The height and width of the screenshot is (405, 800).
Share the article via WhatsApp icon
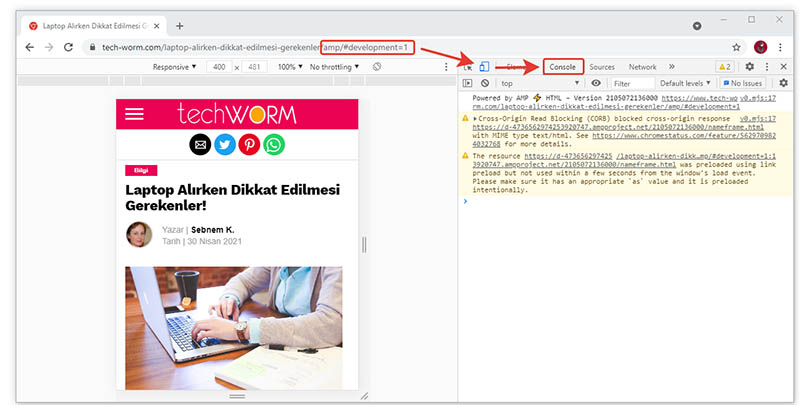click(273, 145)
